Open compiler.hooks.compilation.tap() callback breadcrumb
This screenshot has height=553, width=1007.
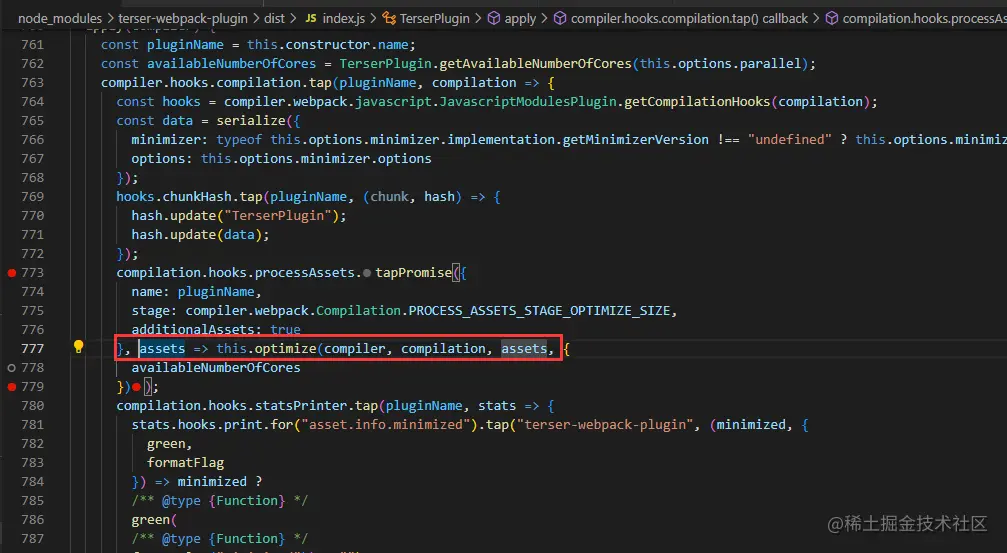[689, 19]
